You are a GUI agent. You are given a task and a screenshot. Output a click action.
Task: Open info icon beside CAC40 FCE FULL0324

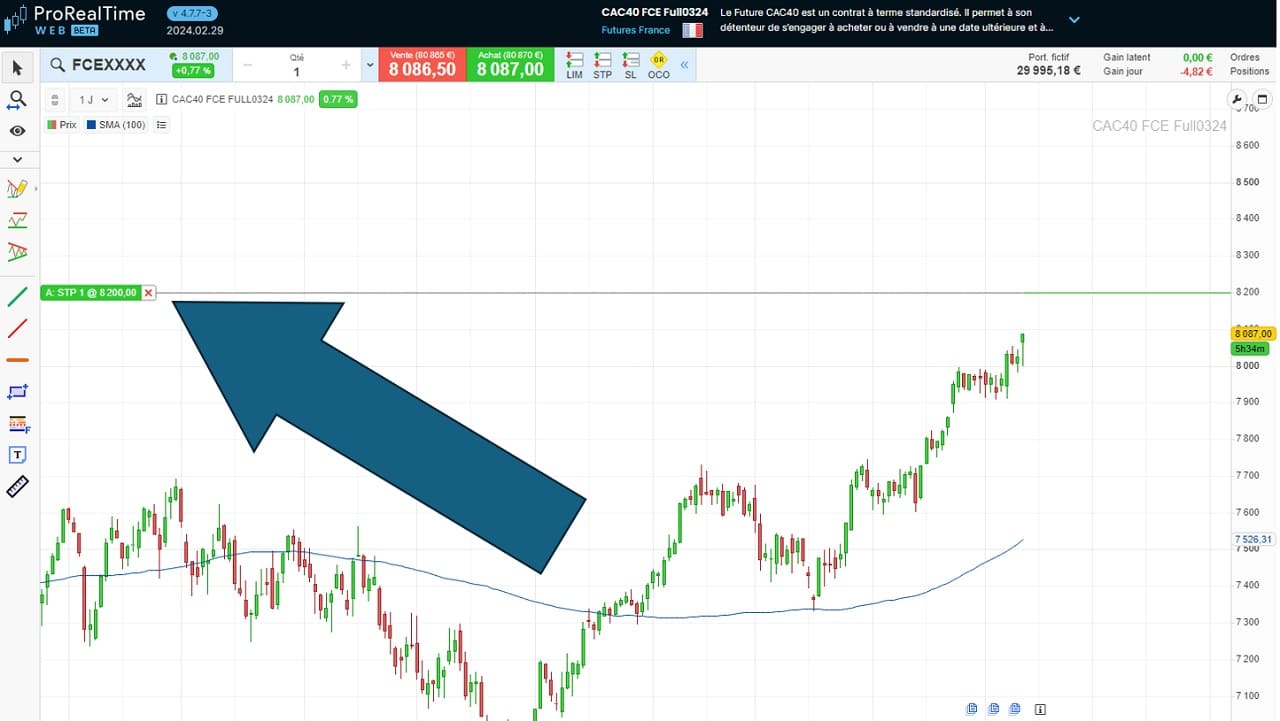click(x=161, y=99)
